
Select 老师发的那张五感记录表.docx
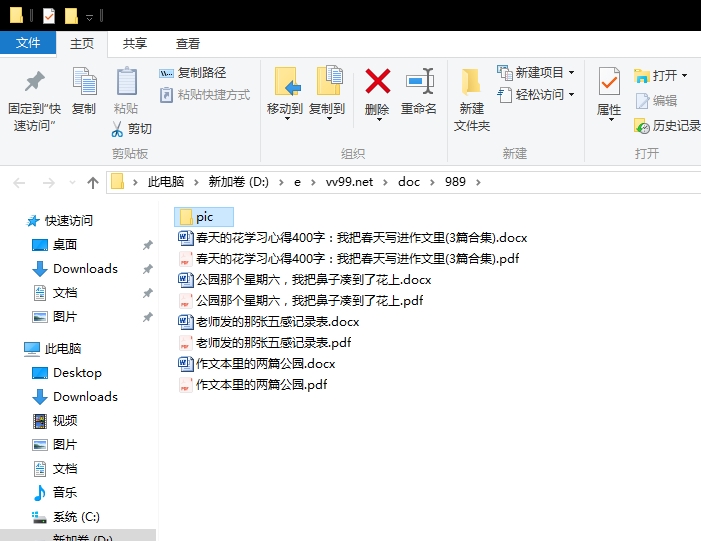pos(269,321)
